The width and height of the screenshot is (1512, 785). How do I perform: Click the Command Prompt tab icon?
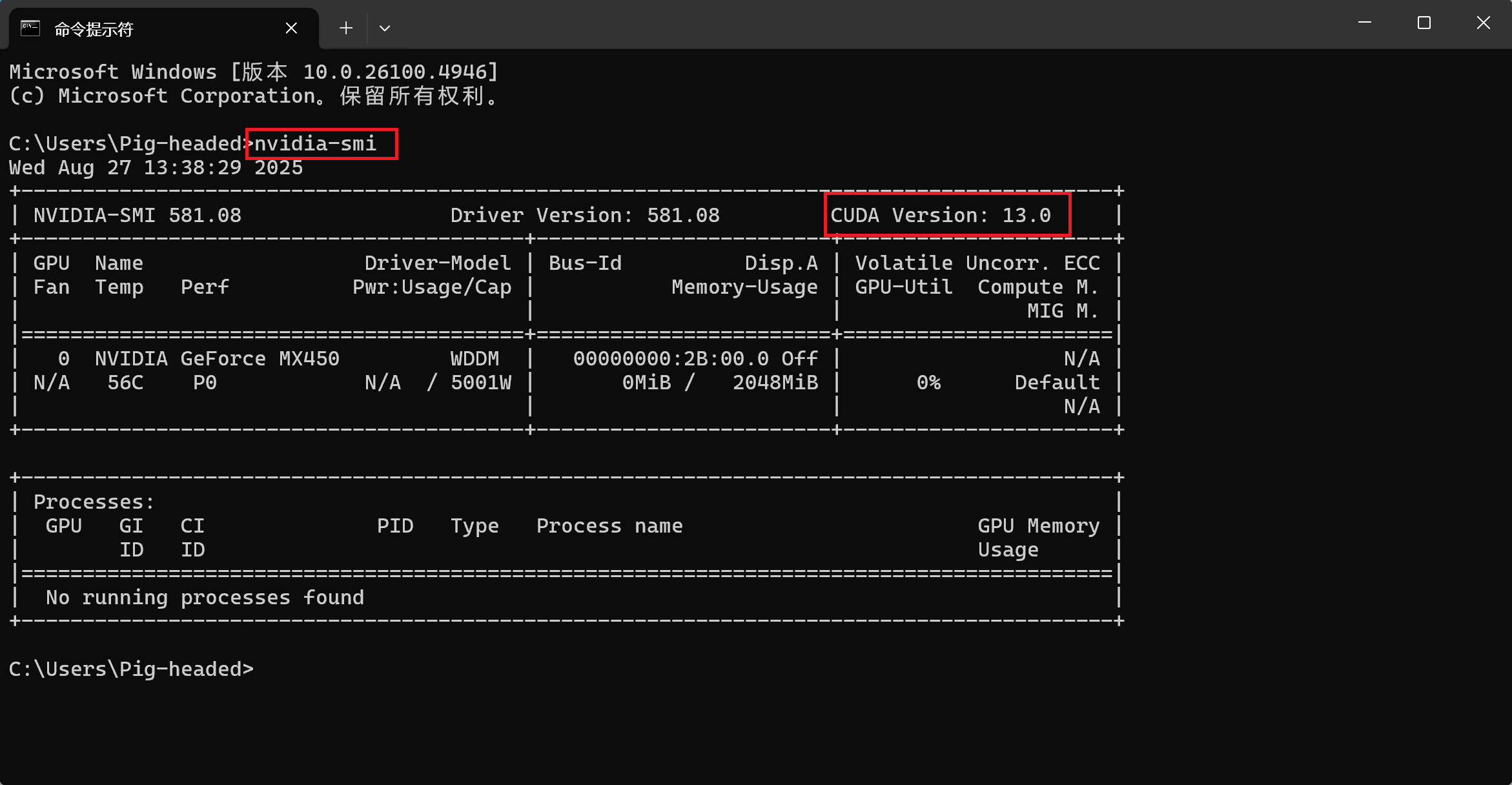click(30, 28)
